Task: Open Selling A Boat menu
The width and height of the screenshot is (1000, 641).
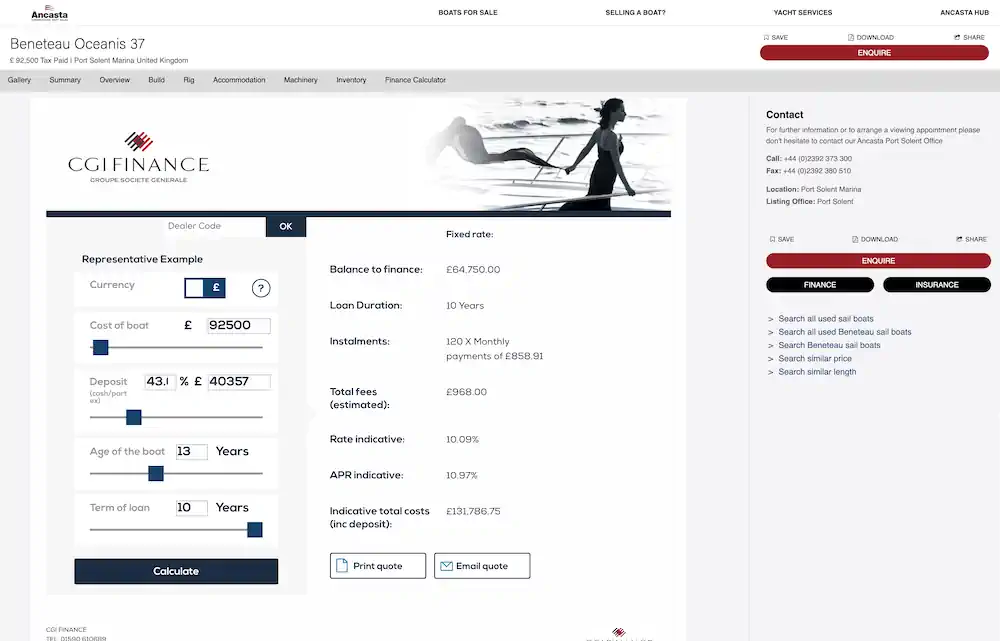Action: pos(635,13)
